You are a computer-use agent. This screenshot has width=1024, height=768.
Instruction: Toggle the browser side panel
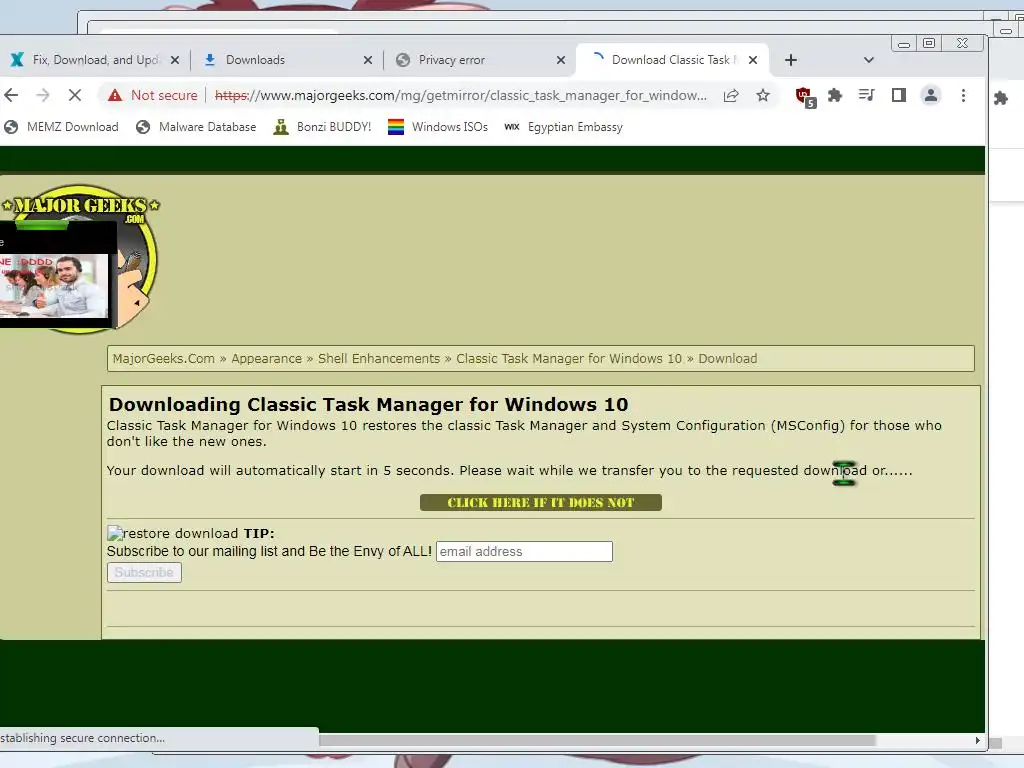pos(899,95)
